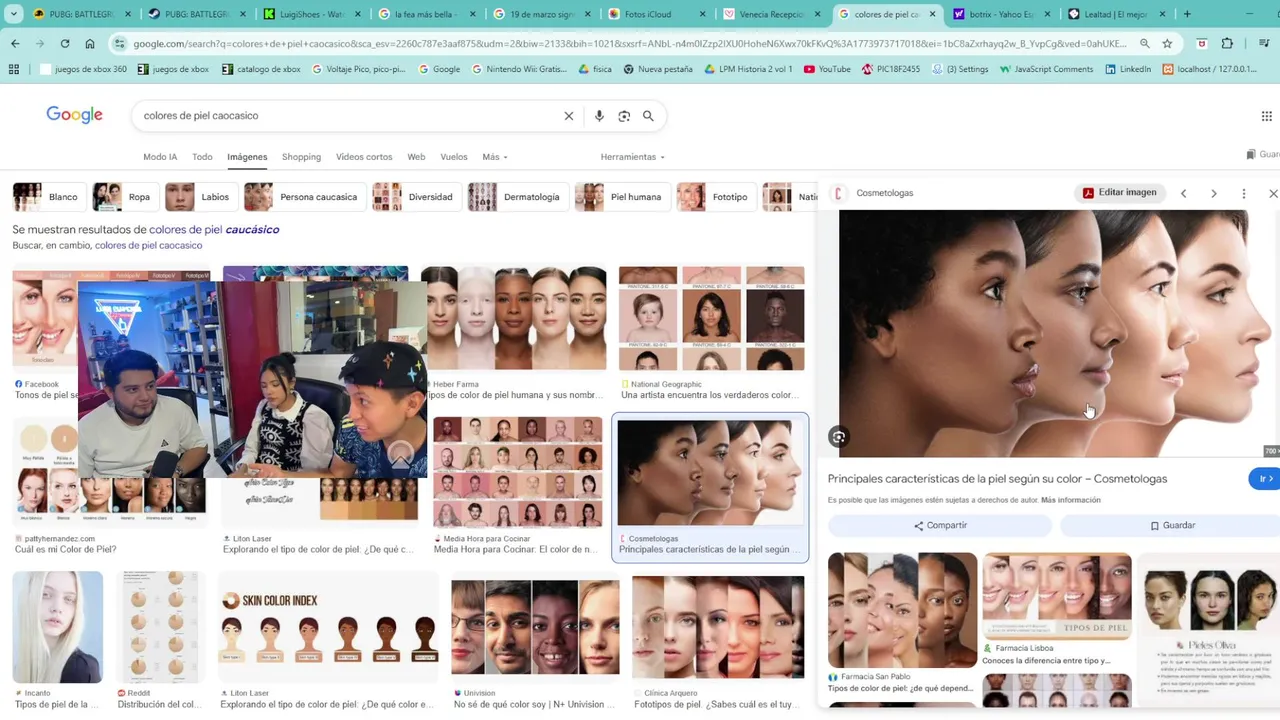
Task: Reload the current page
Action: click(65, 44)
